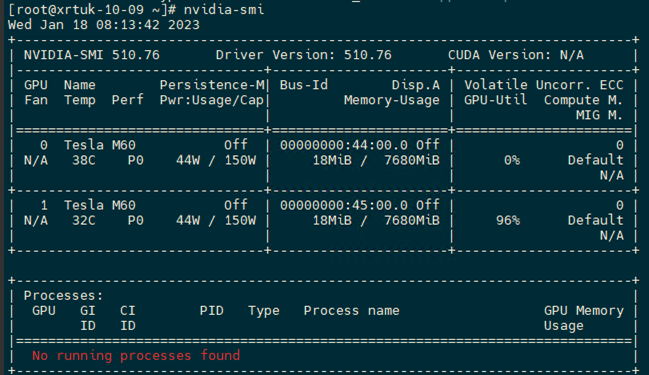Click the Volatile Uncorr. ECC header
The image size is (649, 375).
pyautogui.click(x=543, y=85)
